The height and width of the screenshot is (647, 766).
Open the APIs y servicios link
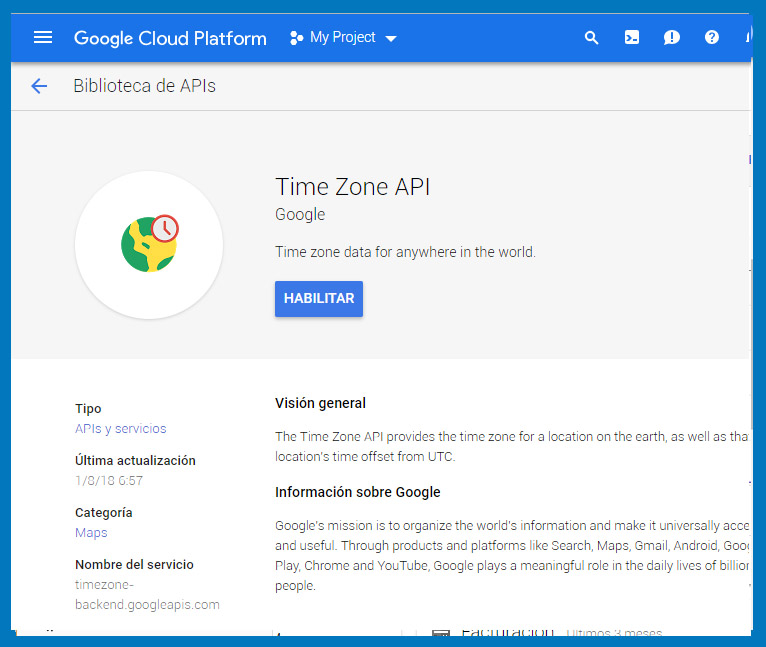click(121, 429)
